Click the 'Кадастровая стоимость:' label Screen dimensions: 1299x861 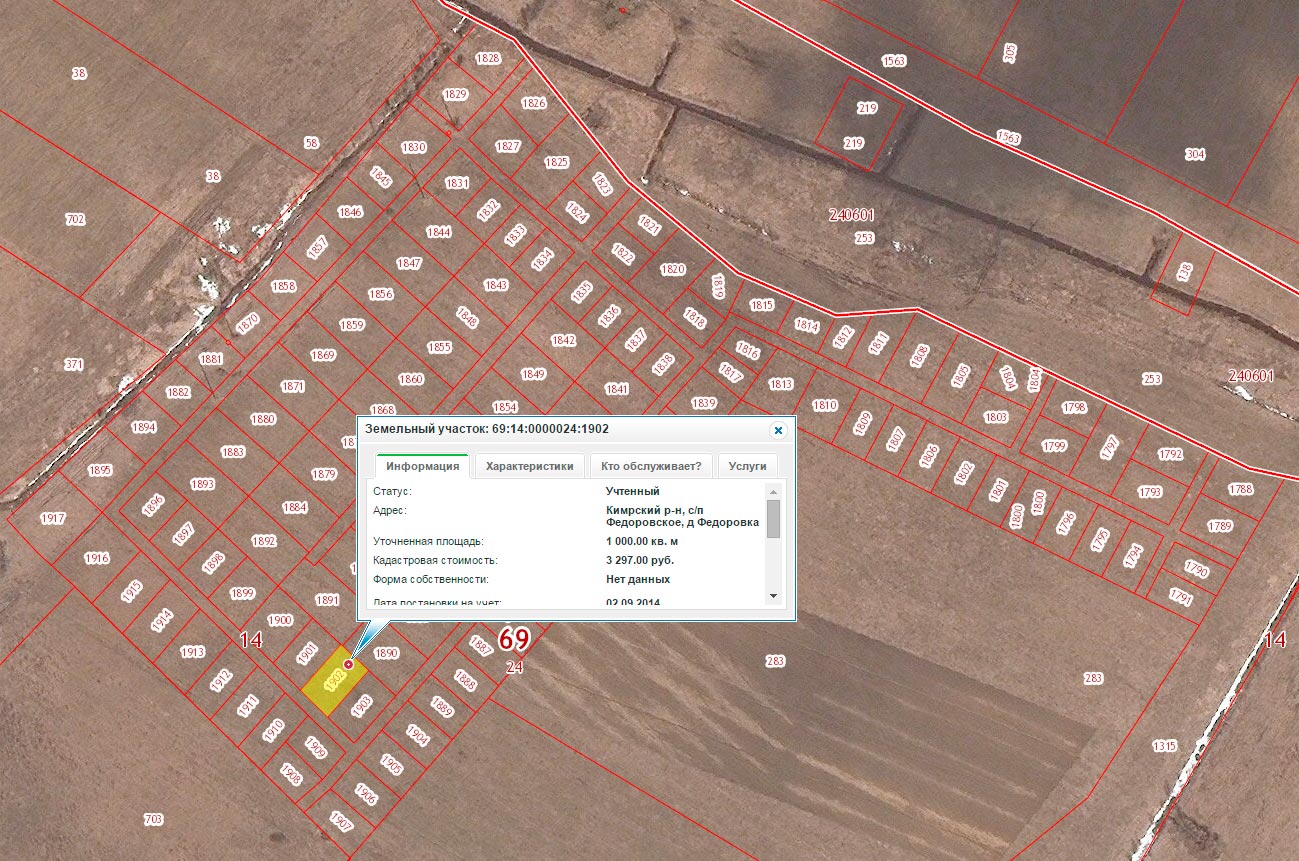coord(435,560)
